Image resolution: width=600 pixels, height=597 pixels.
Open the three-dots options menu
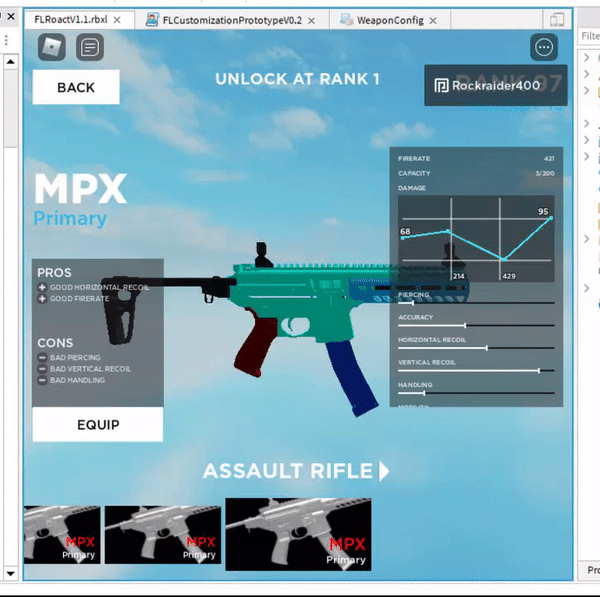544,47
